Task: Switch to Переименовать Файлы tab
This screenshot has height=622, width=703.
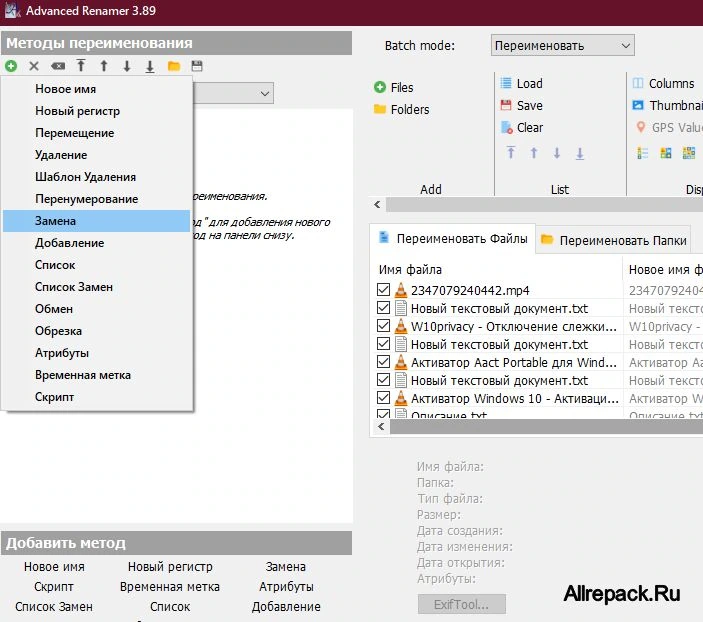Action: [x=453, y=239]
